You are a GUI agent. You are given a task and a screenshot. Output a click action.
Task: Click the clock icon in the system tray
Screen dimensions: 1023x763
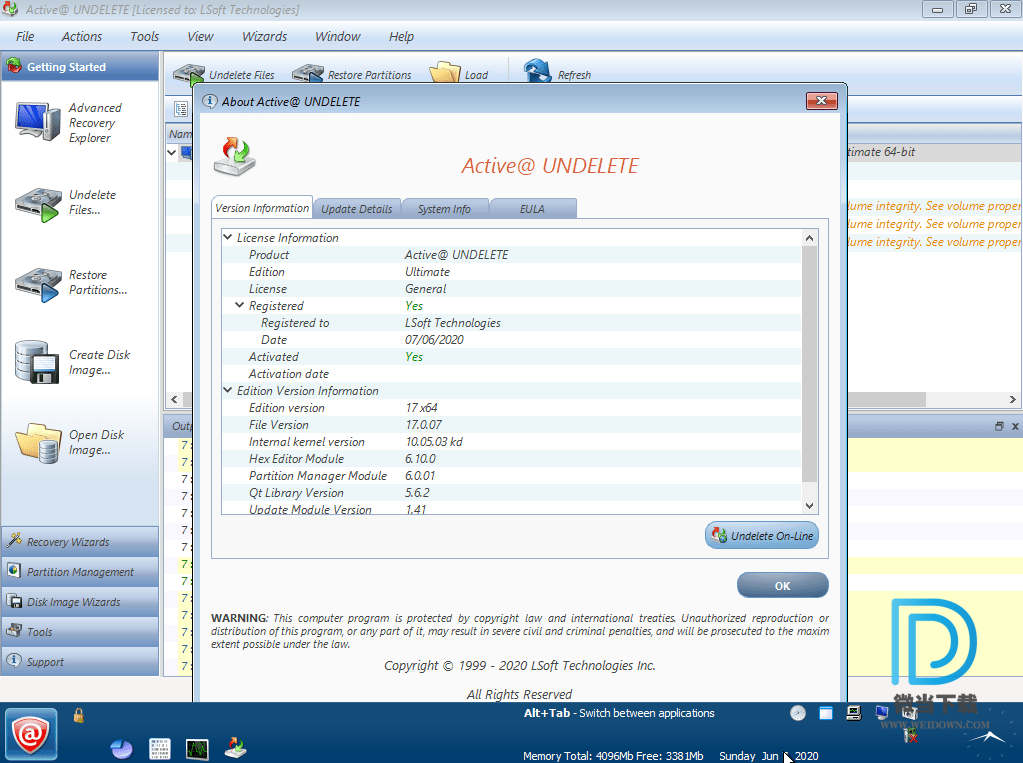pos(798,713)
